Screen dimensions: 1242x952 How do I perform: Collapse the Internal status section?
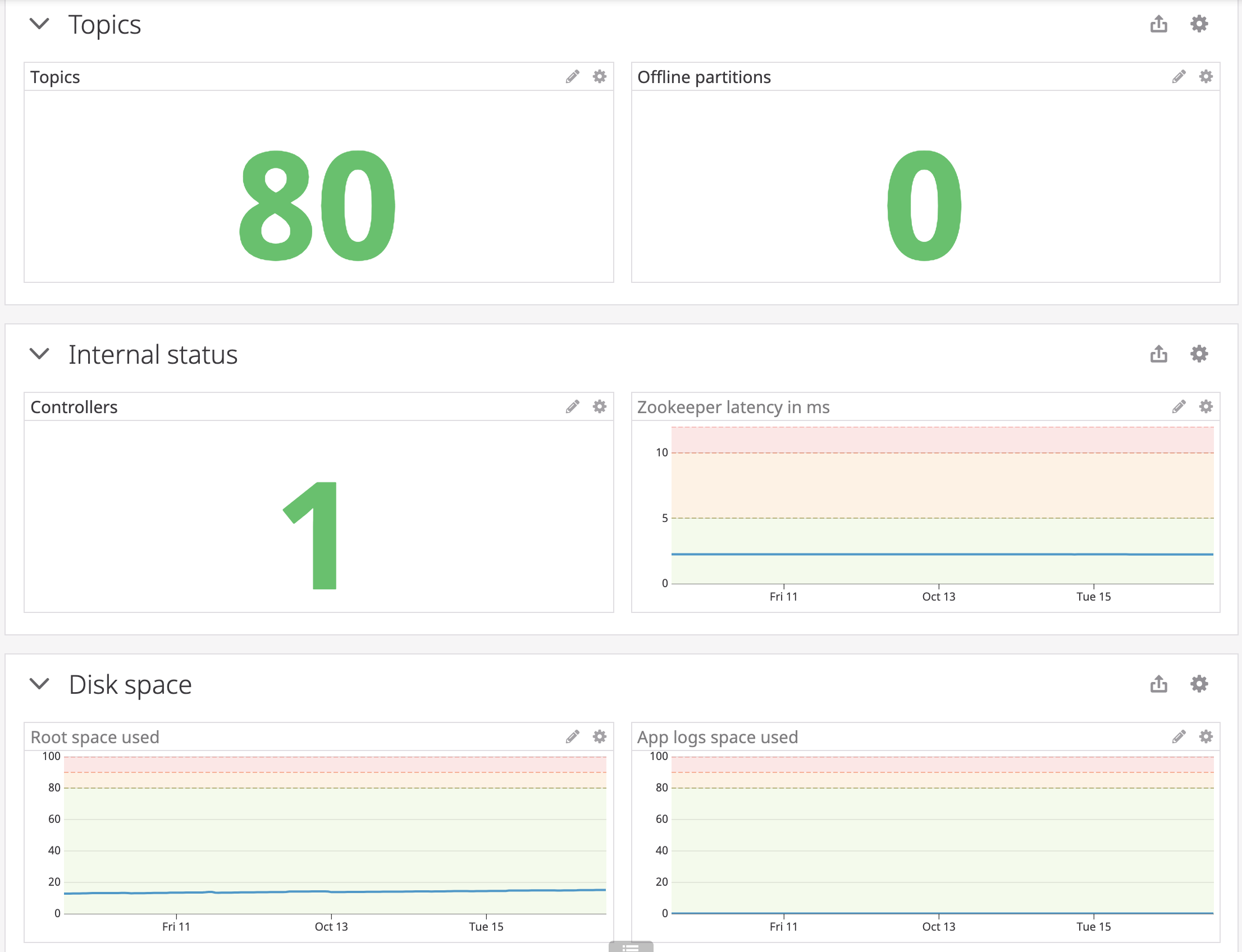39,354
